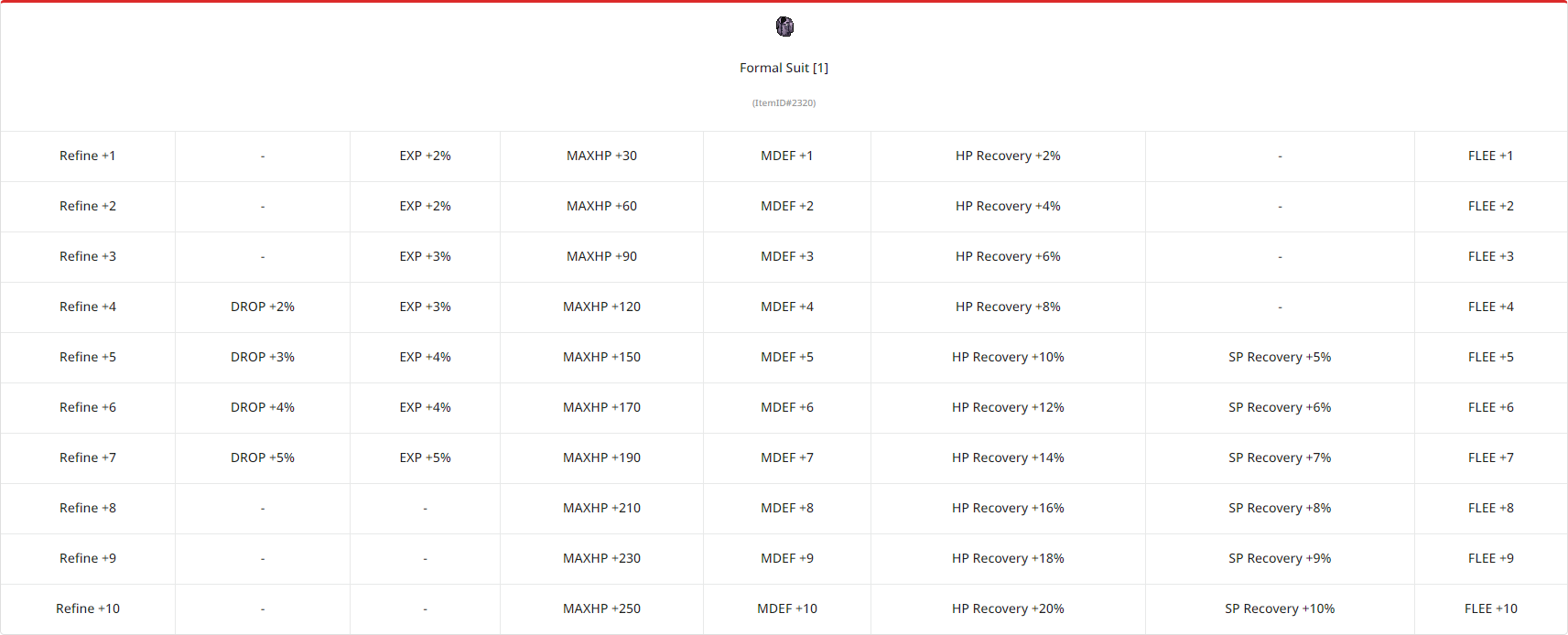Click the EXP +5% cell
The height and width of the screenshot is (635, 1568).
coord(425,457)
